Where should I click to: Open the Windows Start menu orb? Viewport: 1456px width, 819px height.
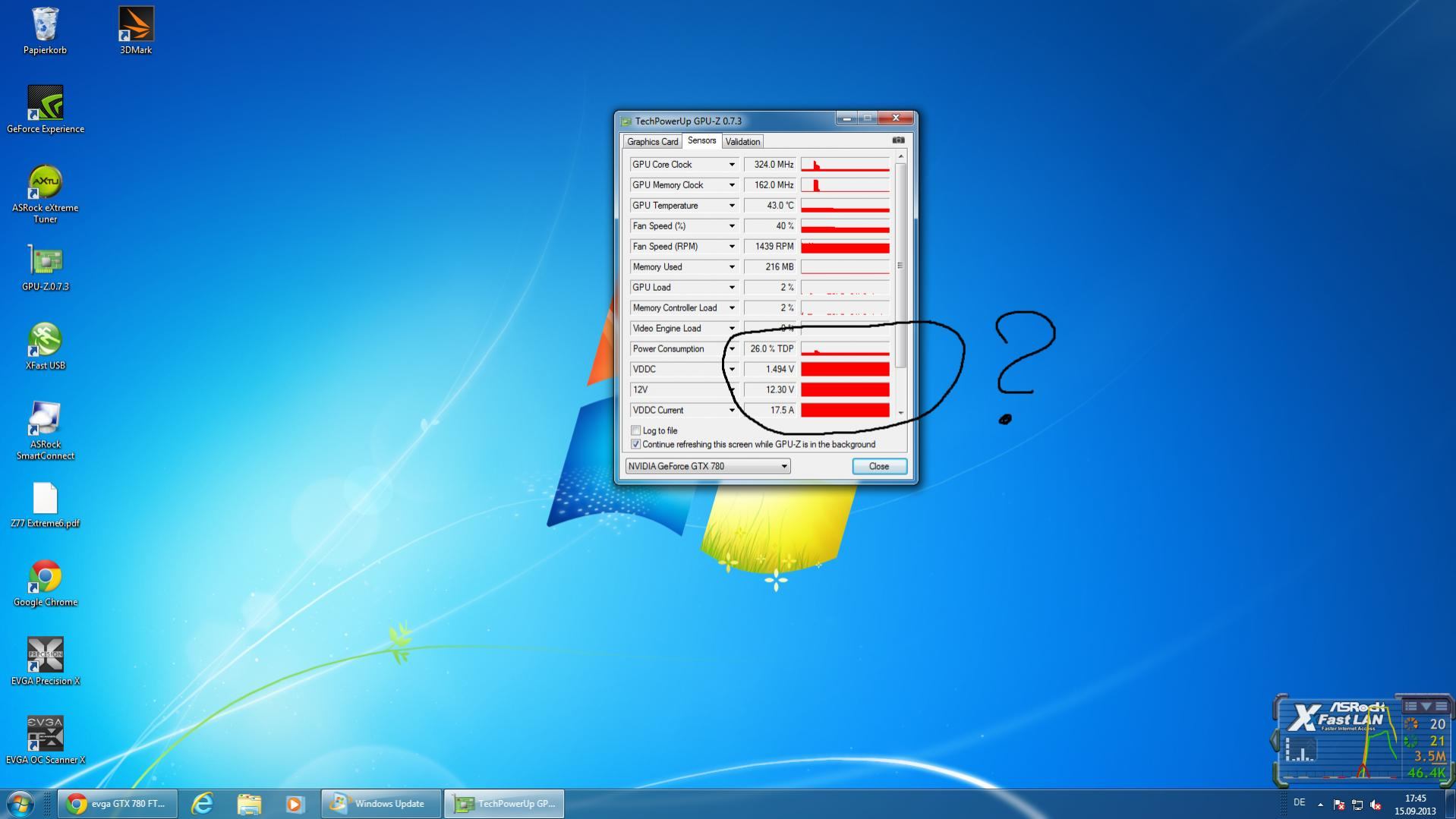[x=20, y=803]
